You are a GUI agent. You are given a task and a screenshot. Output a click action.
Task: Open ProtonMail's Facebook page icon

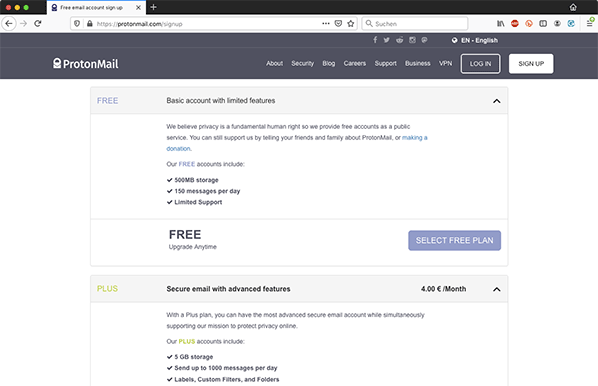pos(375,40)
